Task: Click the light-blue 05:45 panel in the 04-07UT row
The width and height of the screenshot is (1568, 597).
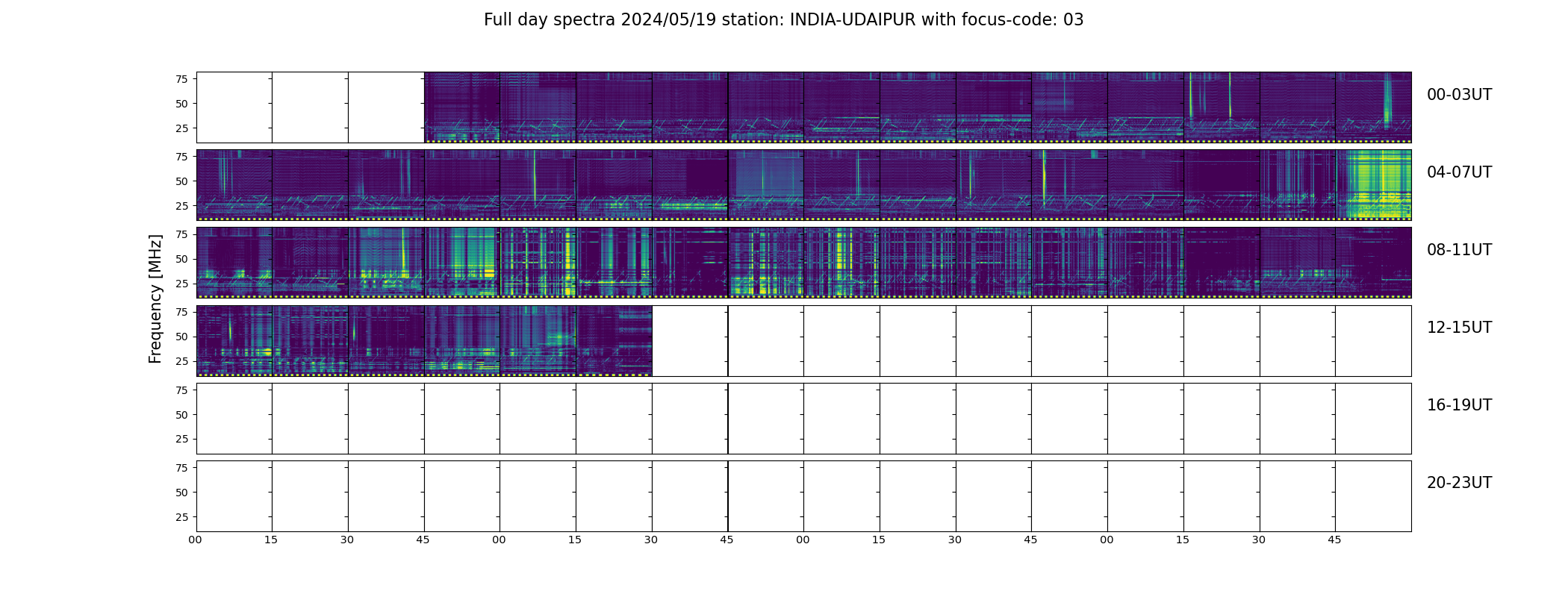Action: click(766, 185)
